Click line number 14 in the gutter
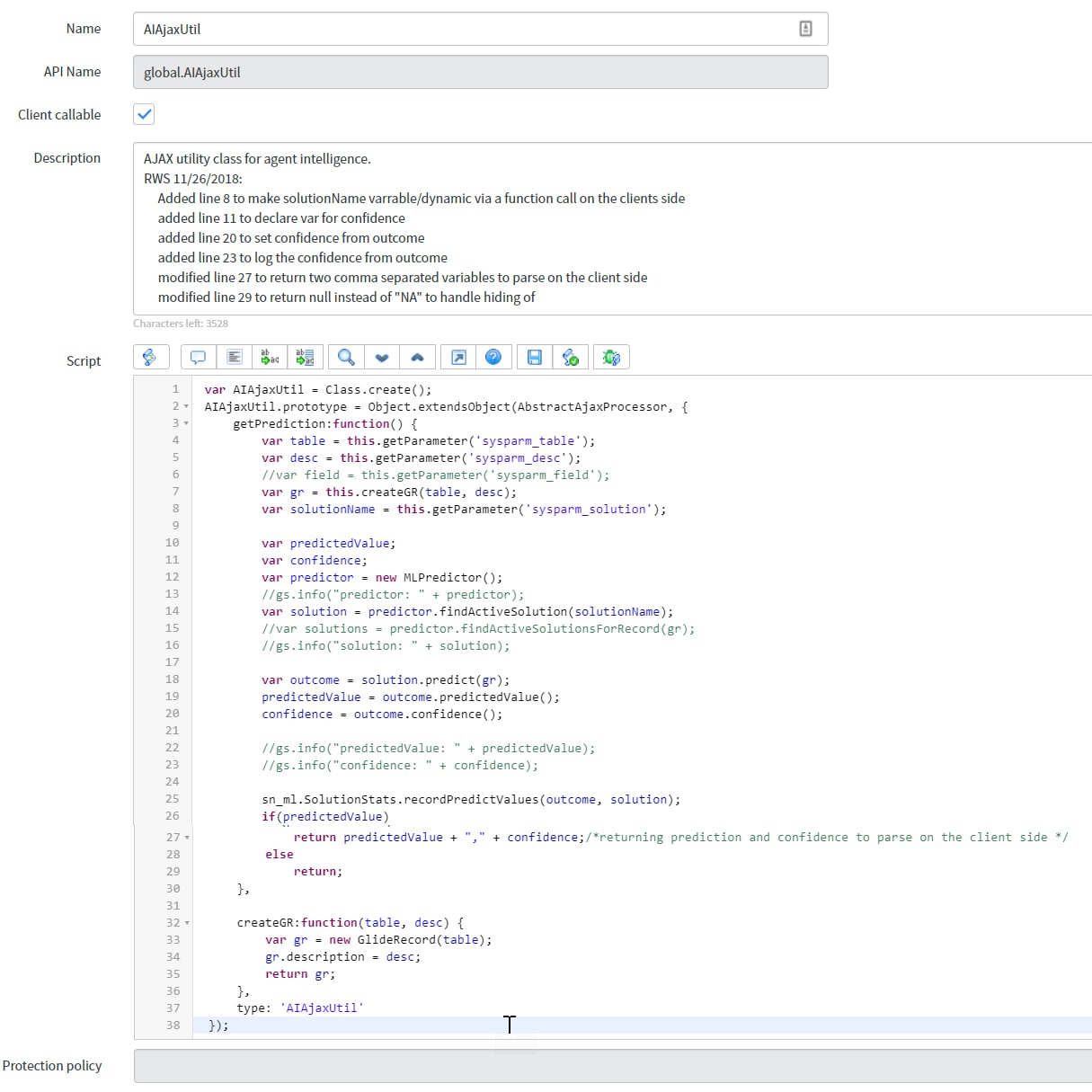 click(x=172, y=611)
